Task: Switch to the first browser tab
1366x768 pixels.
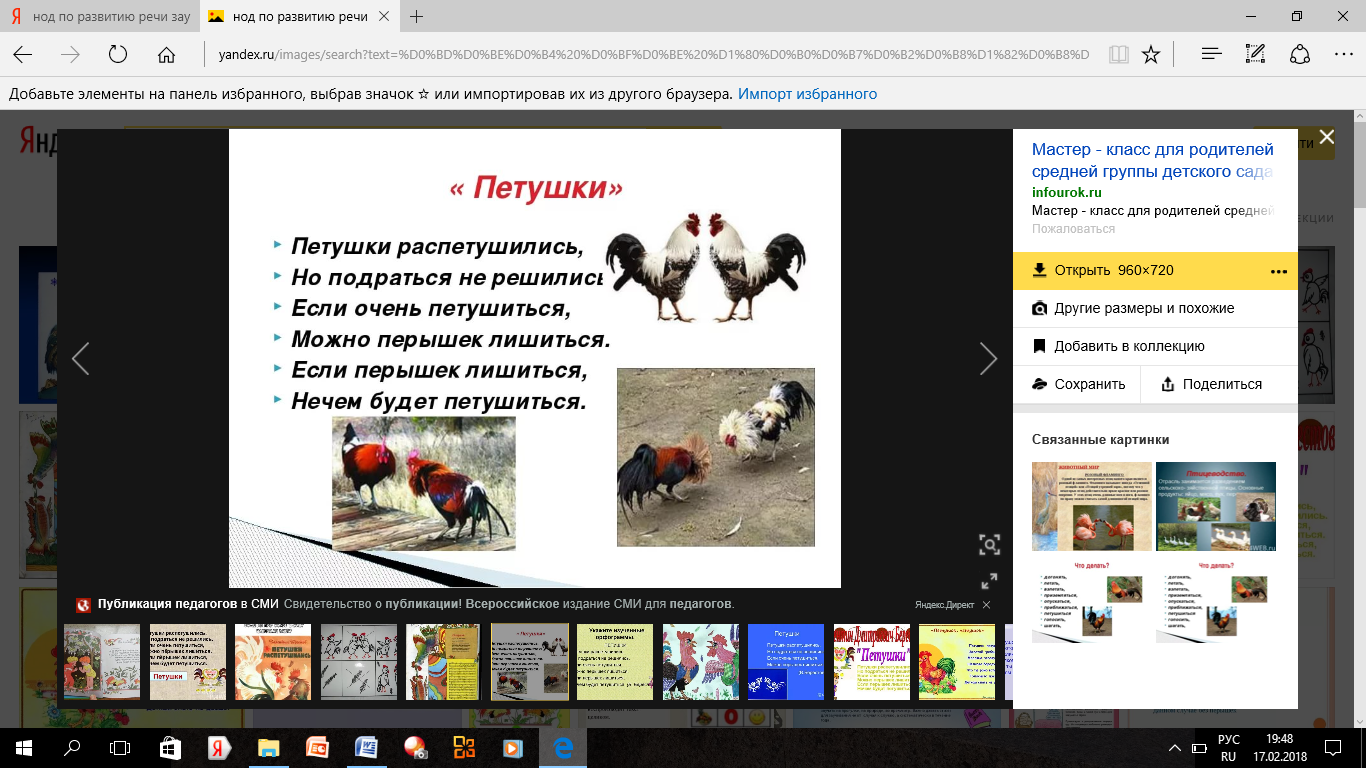Action: [x=100, y=17]
